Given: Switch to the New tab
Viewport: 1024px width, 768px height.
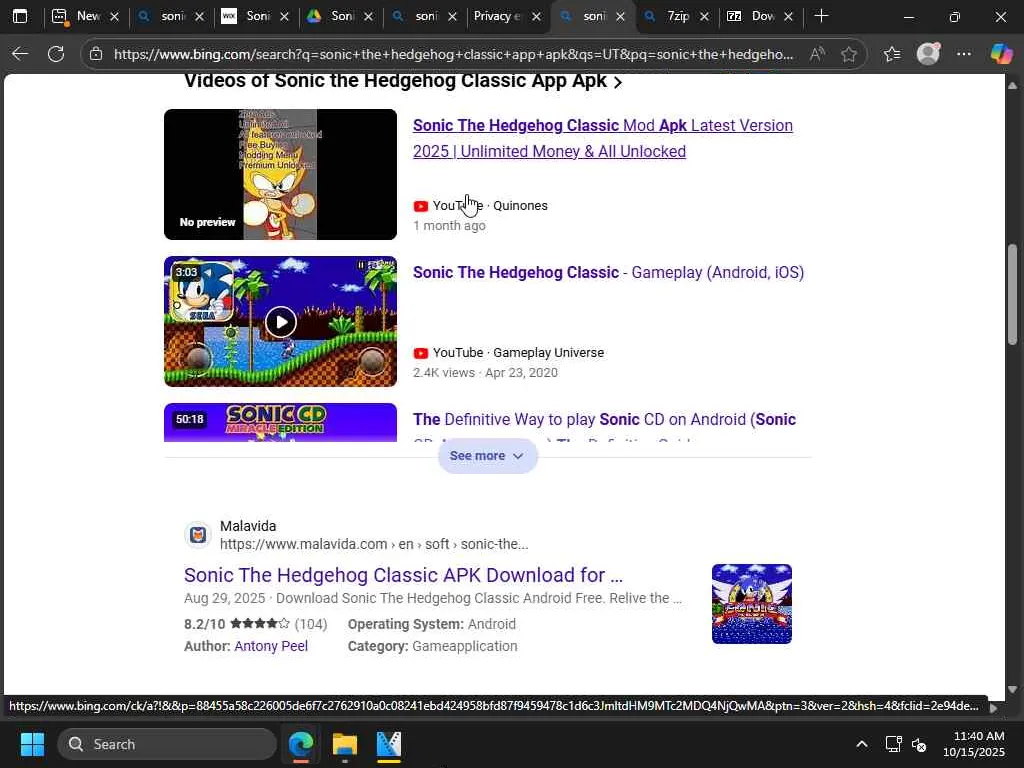Looking at the screenshot, I should click(78, 16).
